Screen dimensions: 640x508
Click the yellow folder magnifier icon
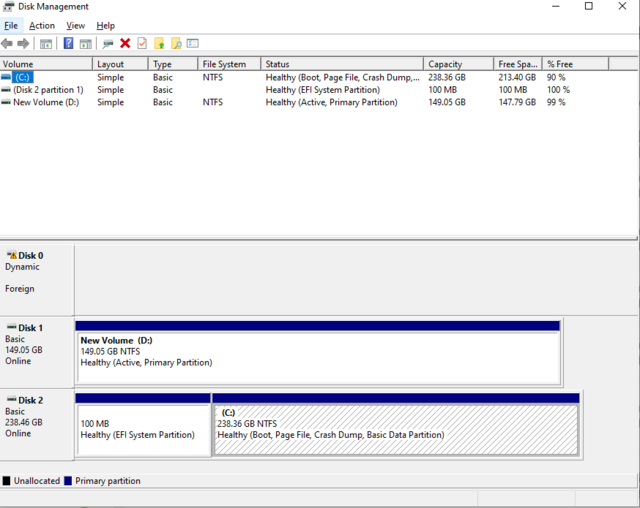[176, 44]
